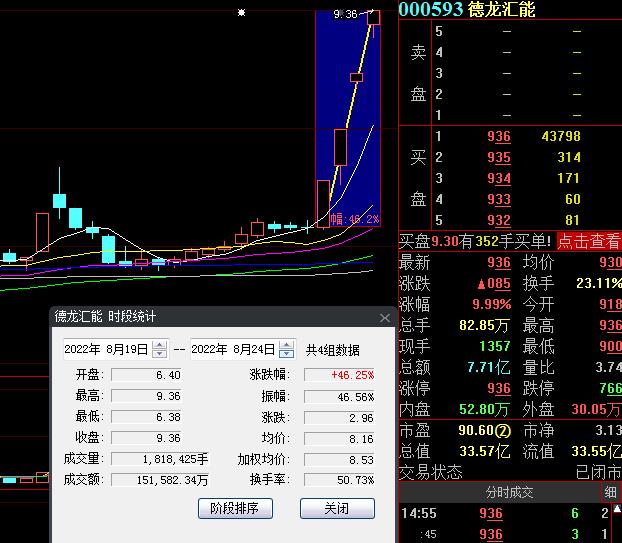This screenshot has width=622, height=543.
Task: Open the 分时成交 tab
Action: coord(509,492)
